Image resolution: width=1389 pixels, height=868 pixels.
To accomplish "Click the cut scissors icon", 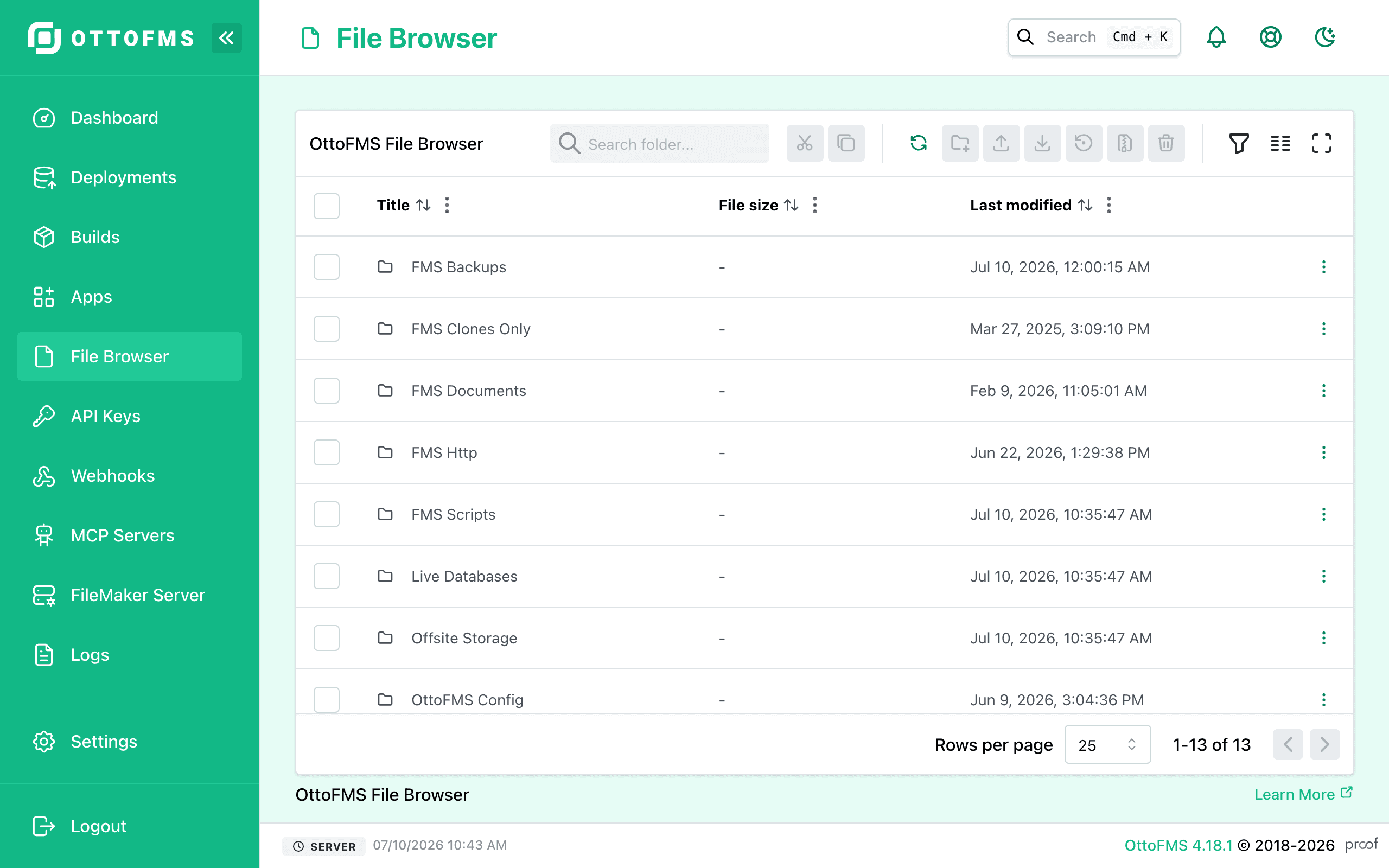I will pos(805,143).
